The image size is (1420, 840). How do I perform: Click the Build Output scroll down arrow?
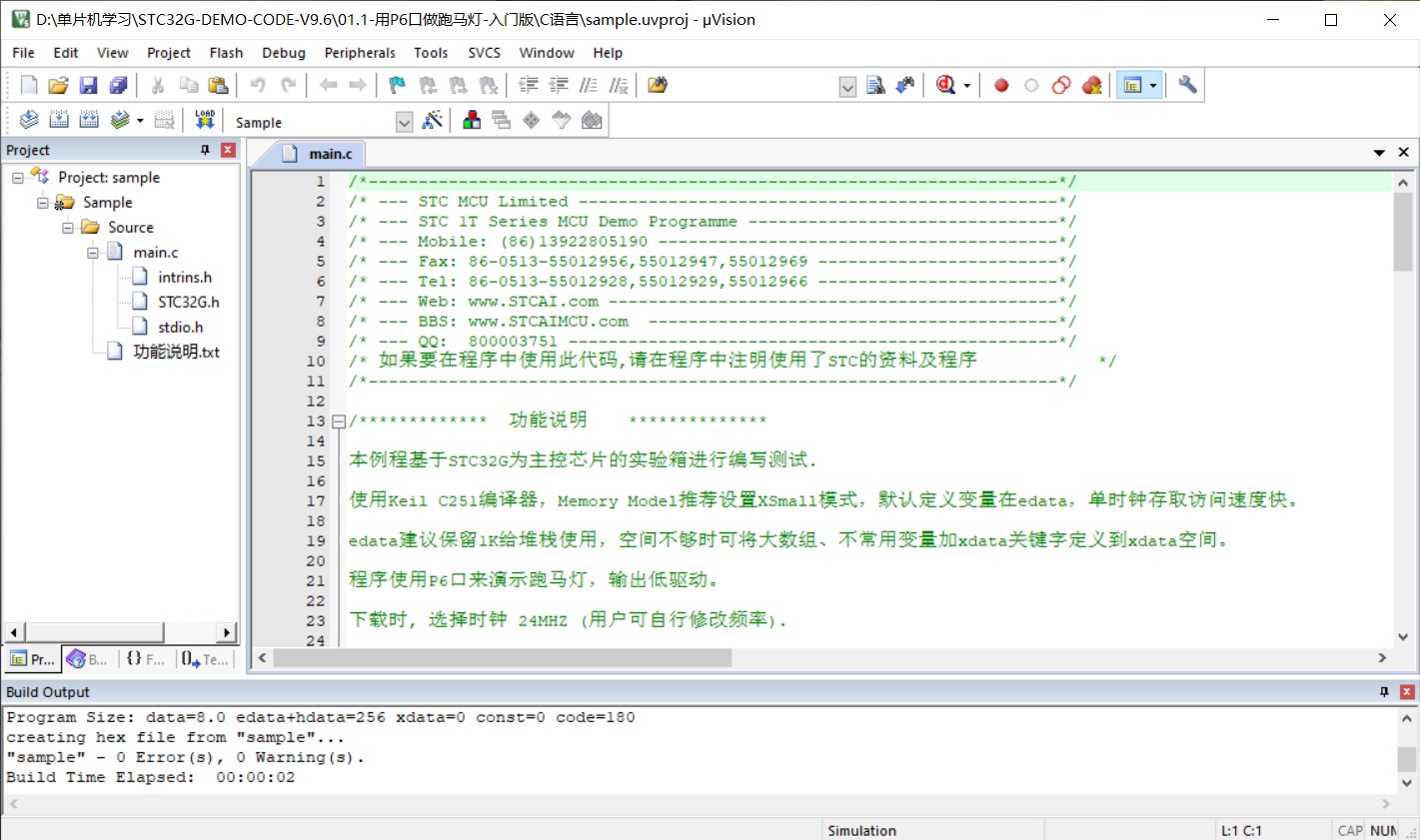(x=1407, y=782)
